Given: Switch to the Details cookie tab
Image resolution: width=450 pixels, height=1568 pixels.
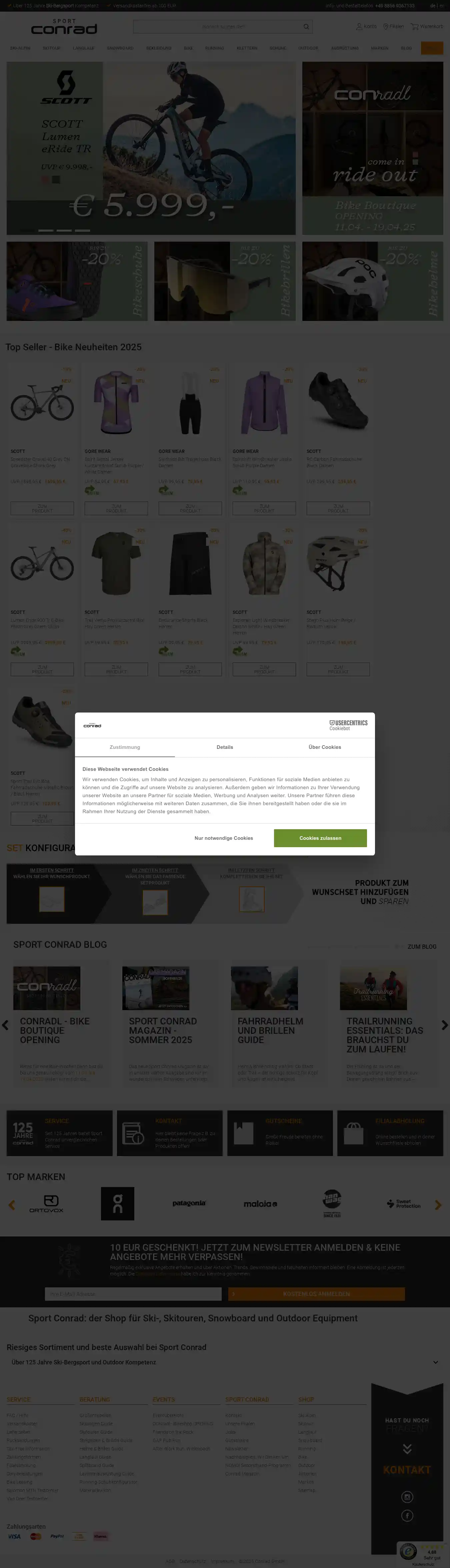Looking at the screenshot, I should click(225, 747).
